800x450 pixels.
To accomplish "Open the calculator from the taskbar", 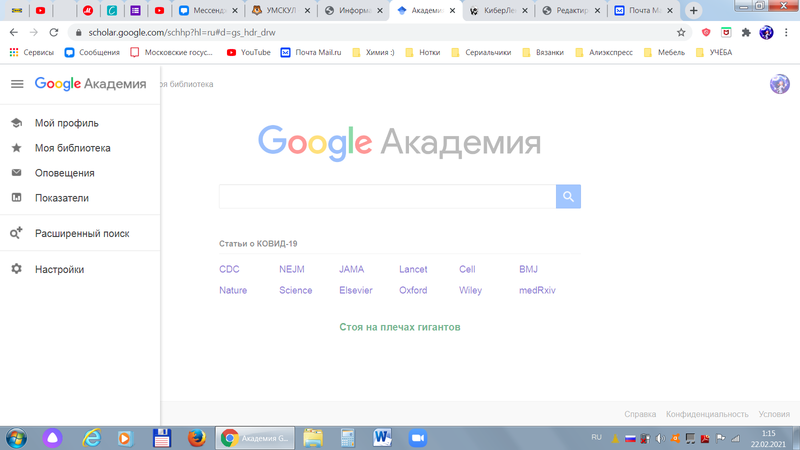I will 347,438.
